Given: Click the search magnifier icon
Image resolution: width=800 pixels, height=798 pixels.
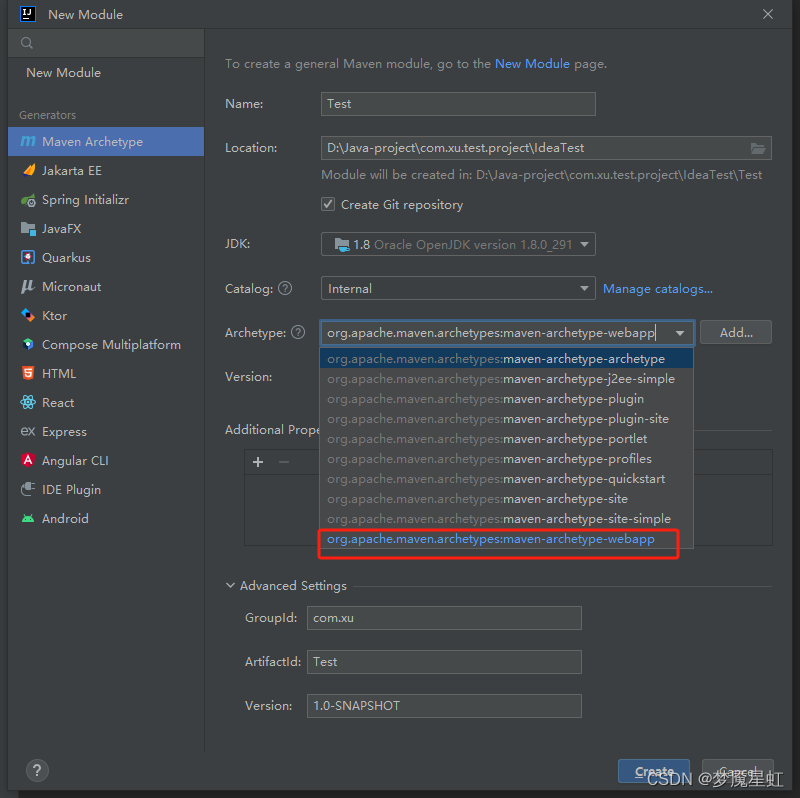Looking at the screenshot, I should (27, 43).
